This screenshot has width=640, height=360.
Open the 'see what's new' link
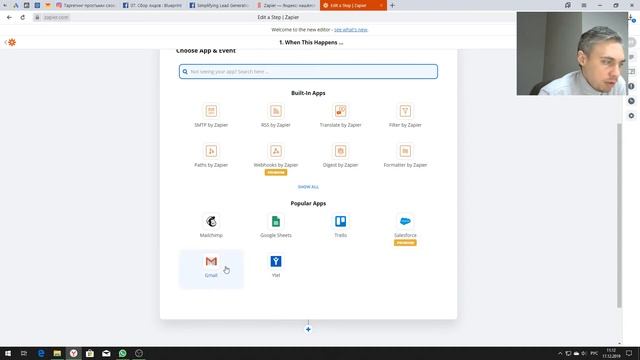[x=351, y=30]
